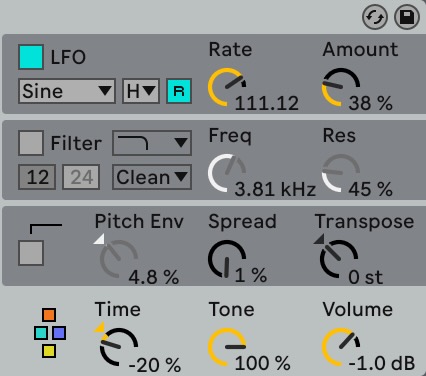Open the H rate mode dropdown
This screenshot has height=376, width=426.
[x=141, y=91]
